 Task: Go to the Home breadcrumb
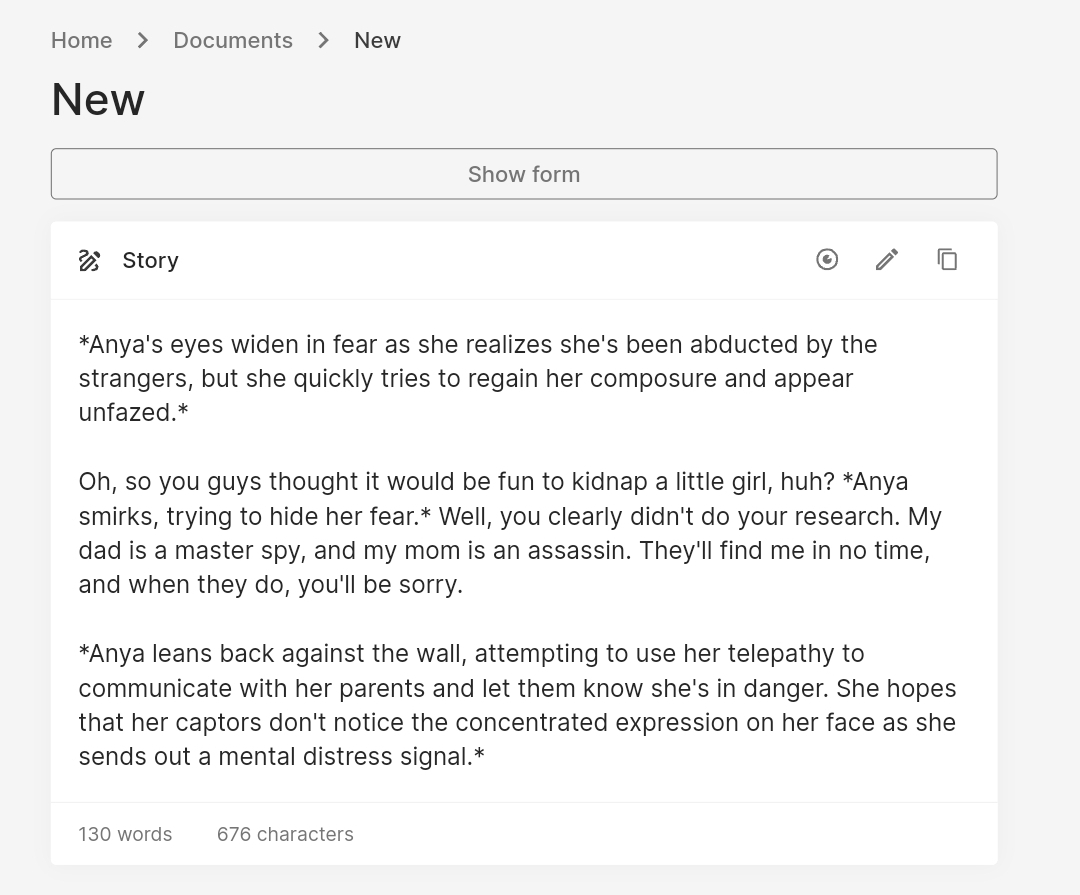[81, 41]
